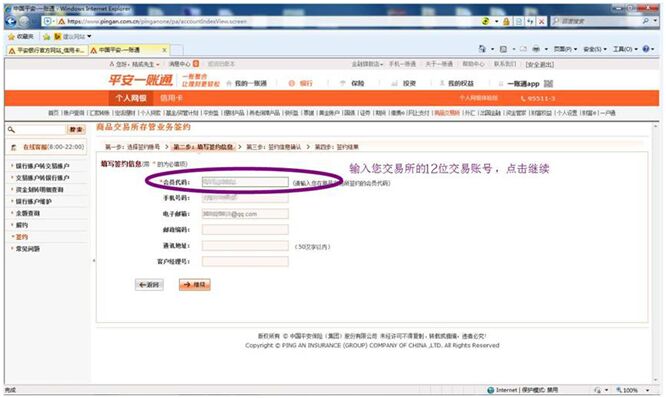This screenshot has width=666, height=398.
Task: Open the address bar dropdown arrow
Action: [x=497, y=22]
